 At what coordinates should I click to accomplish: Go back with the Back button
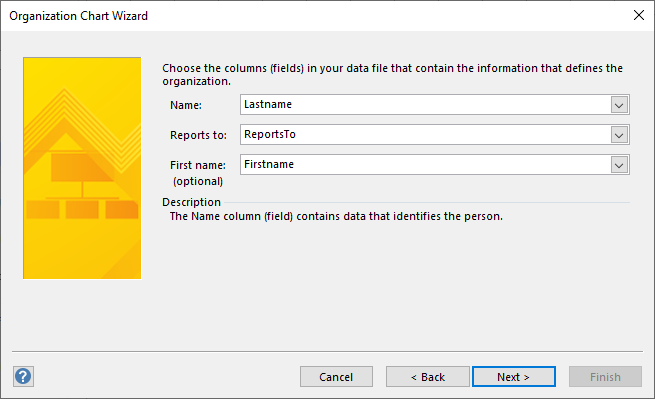tap(428, 377)
